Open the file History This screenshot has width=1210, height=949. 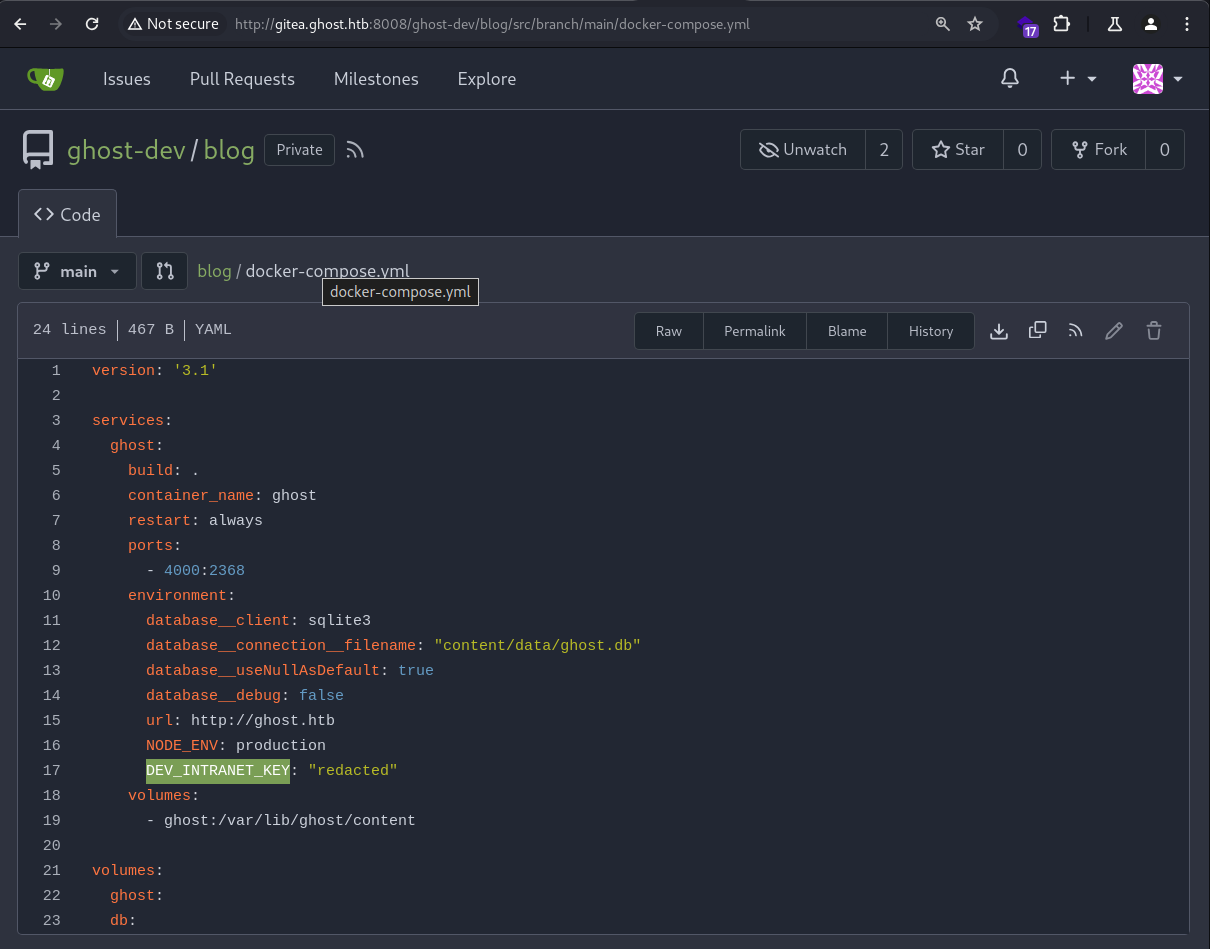[931, 331]
